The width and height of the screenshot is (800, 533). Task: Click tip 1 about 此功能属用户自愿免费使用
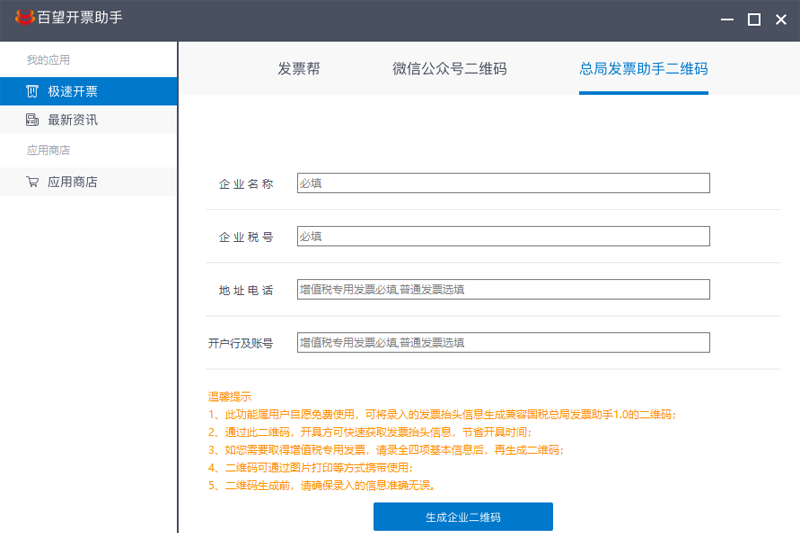tap(442, 414)
